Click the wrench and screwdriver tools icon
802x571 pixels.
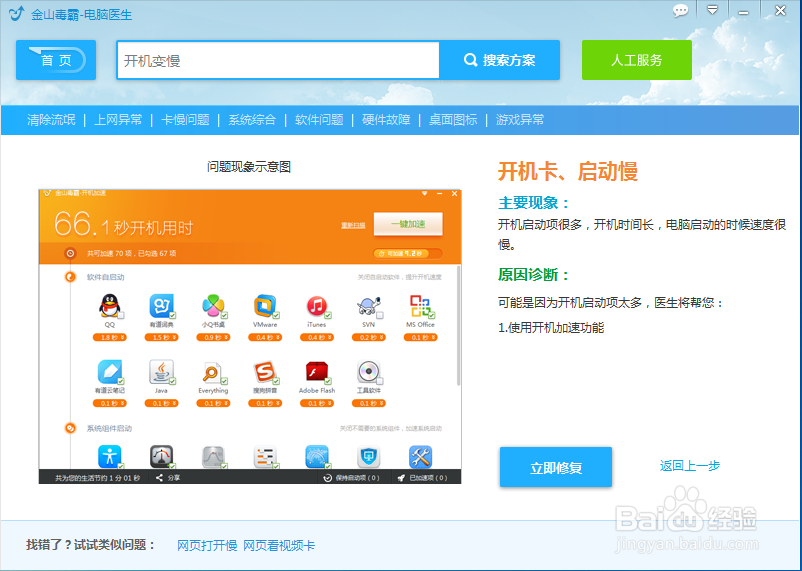pyautogui.click(x=420, y=456)
